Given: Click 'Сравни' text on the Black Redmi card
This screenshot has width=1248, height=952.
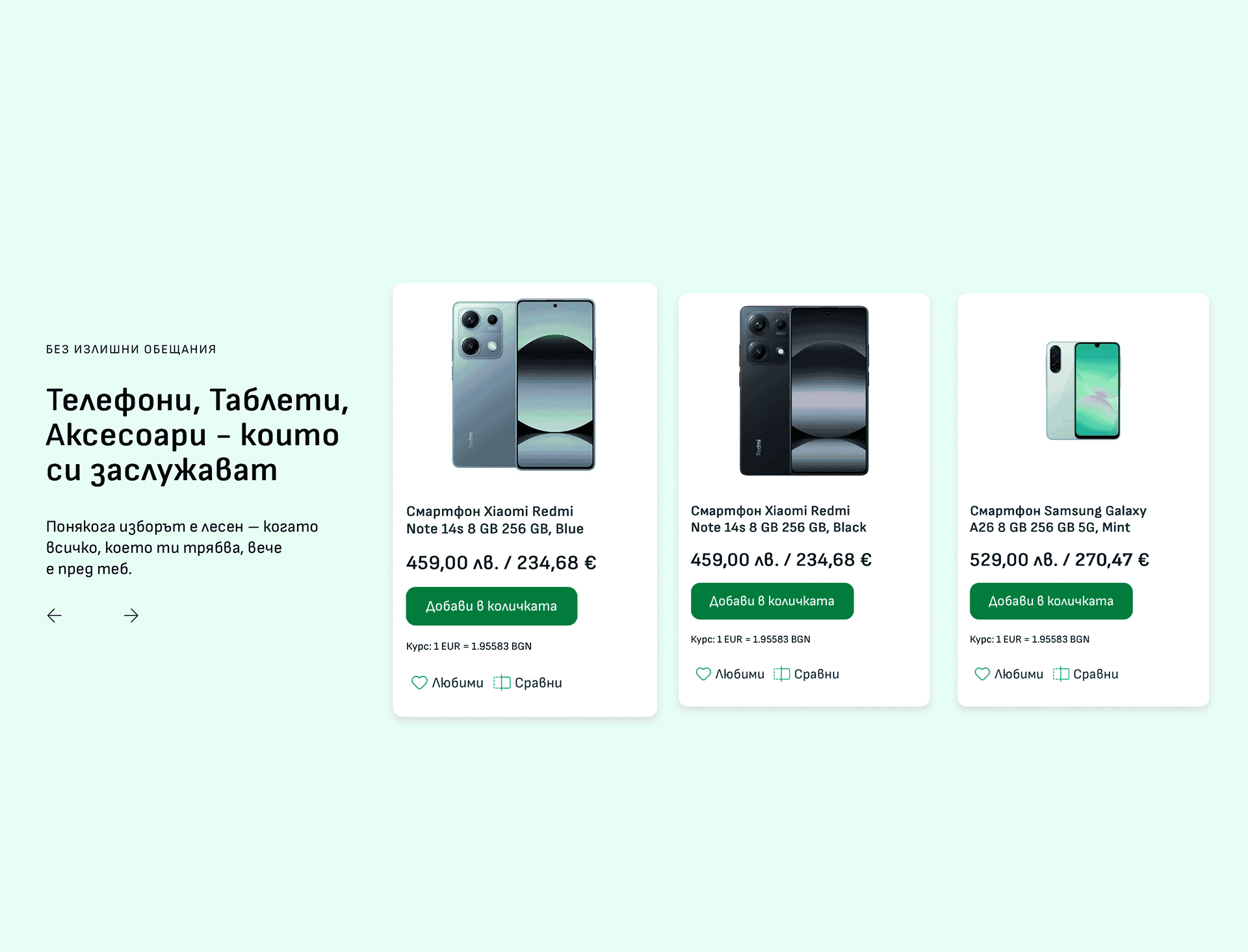Looking at the screenshot, I should tap(816, 675).
